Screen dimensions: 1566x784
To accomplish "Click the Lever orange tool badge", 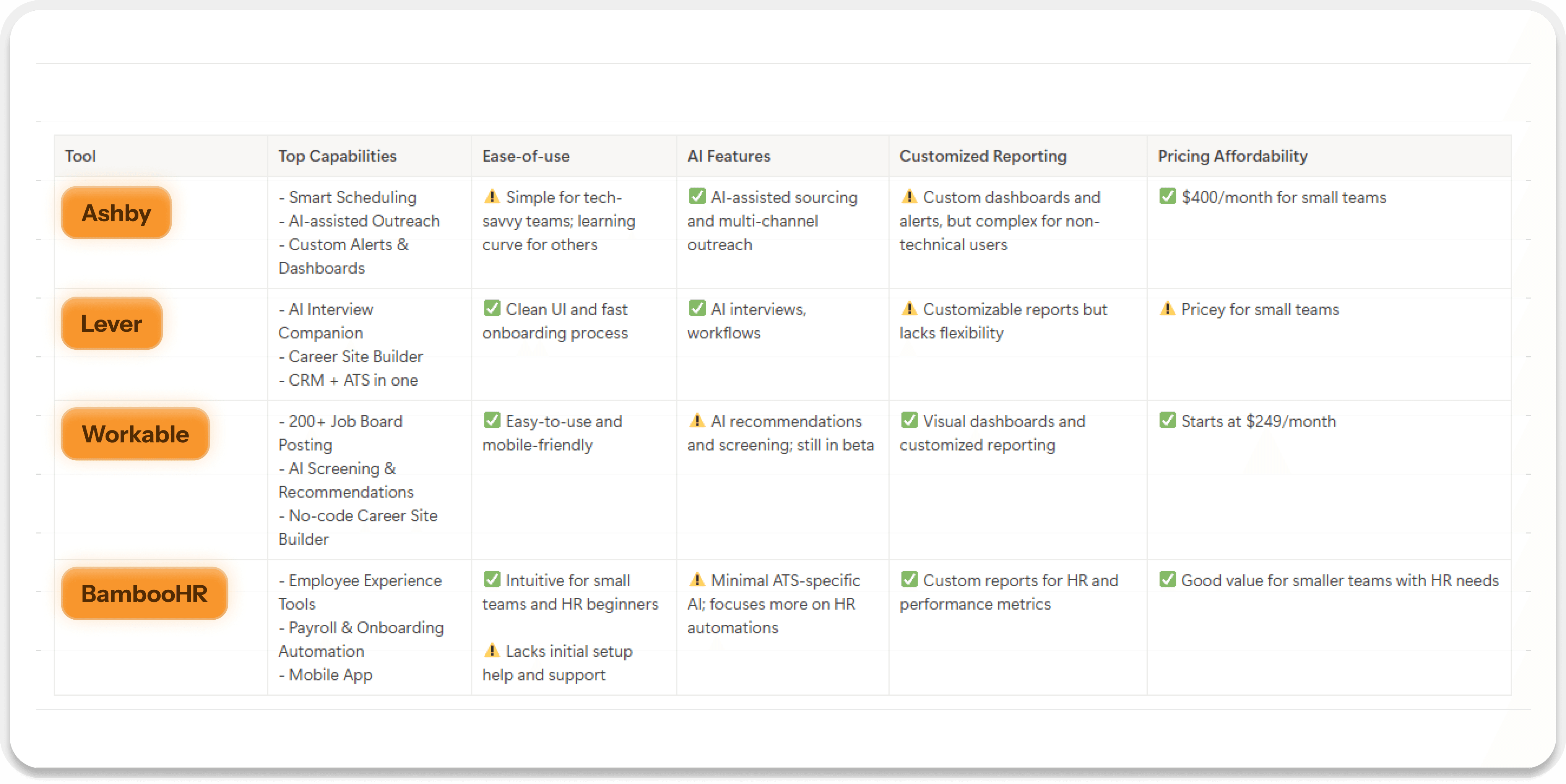I will coord(111,323).
